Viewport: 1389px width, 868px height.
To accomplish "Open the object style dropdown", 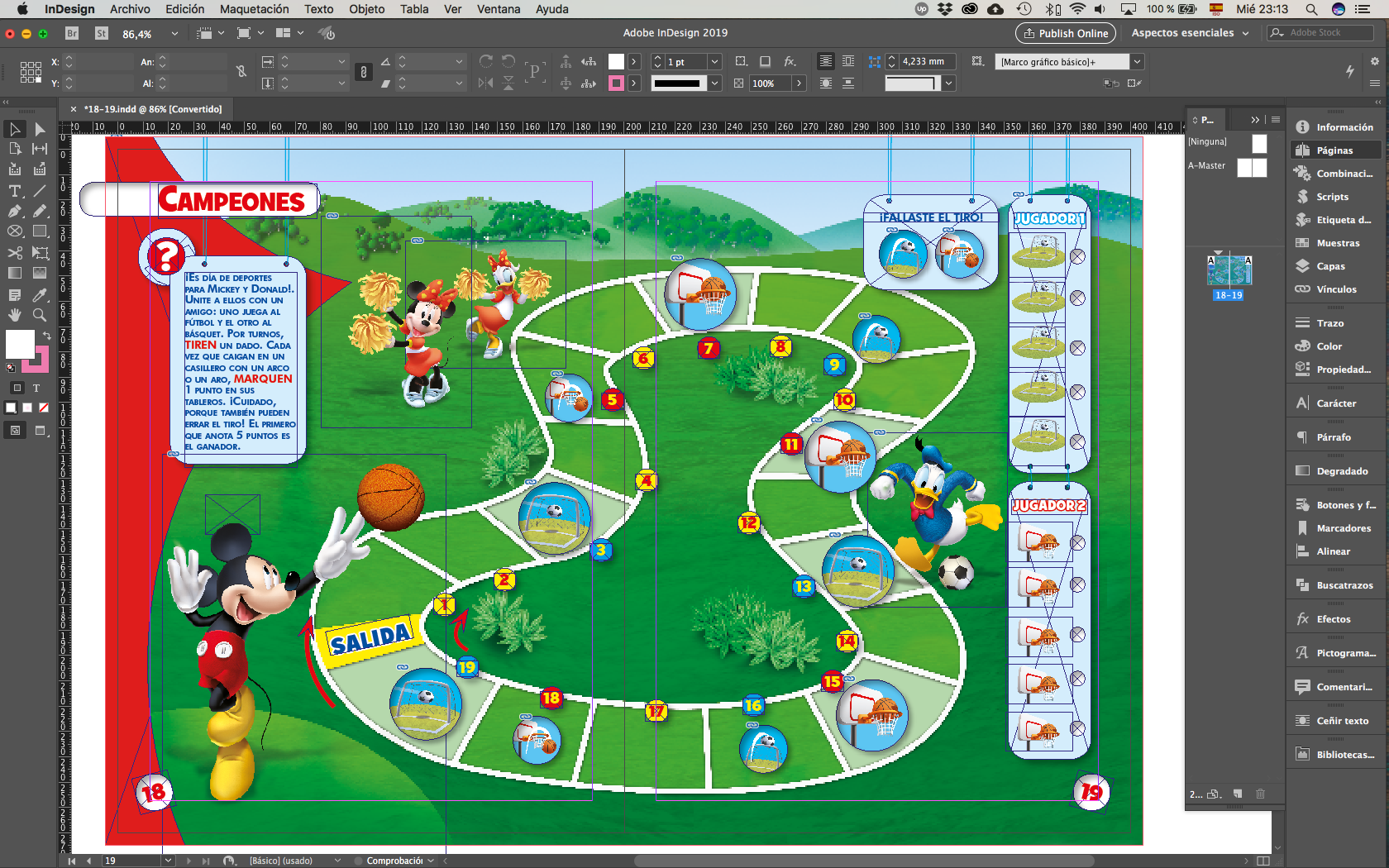I will click(1138, 61).
